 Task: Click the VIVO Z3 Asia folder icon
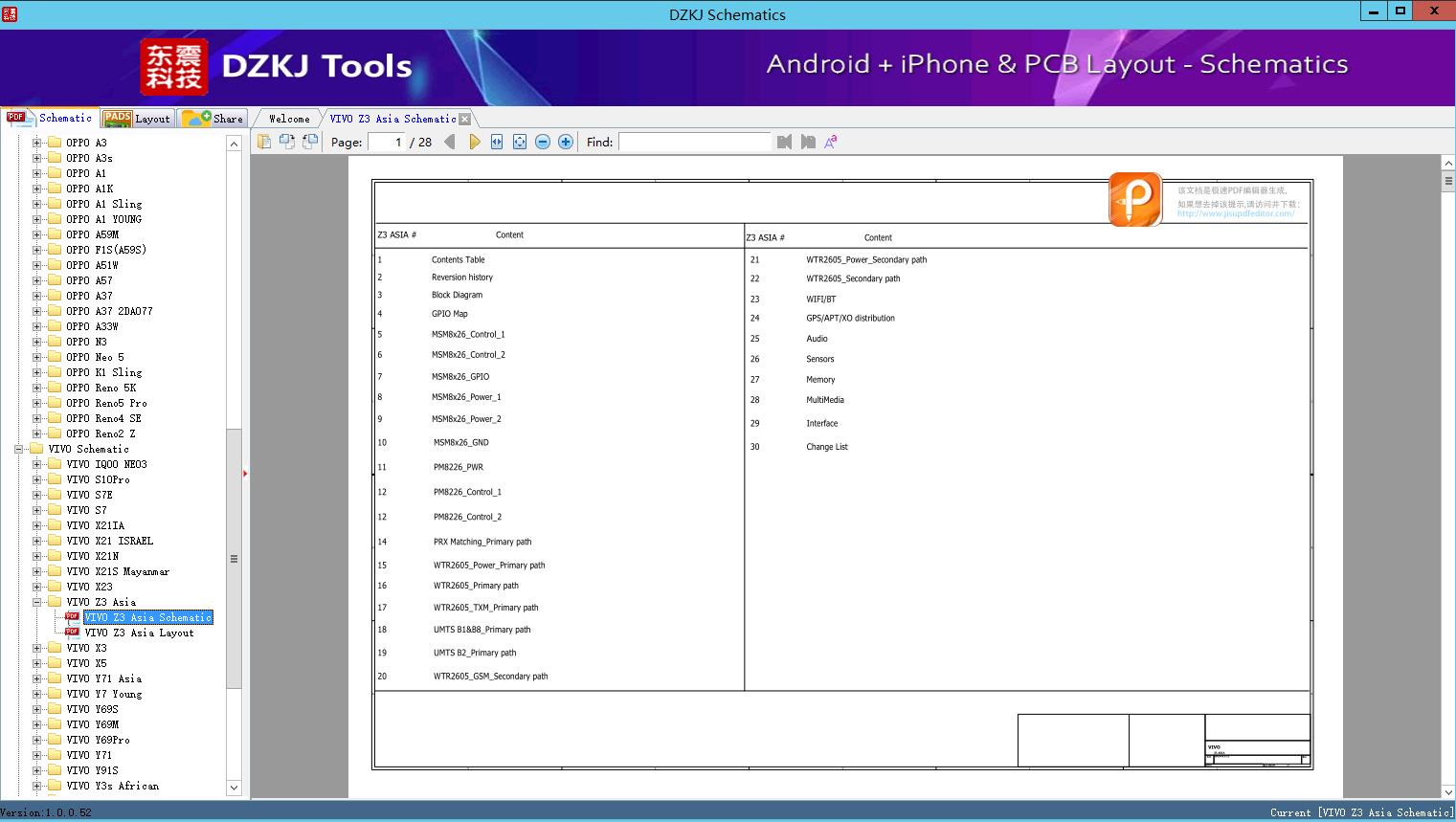click(x=55, y=602)
